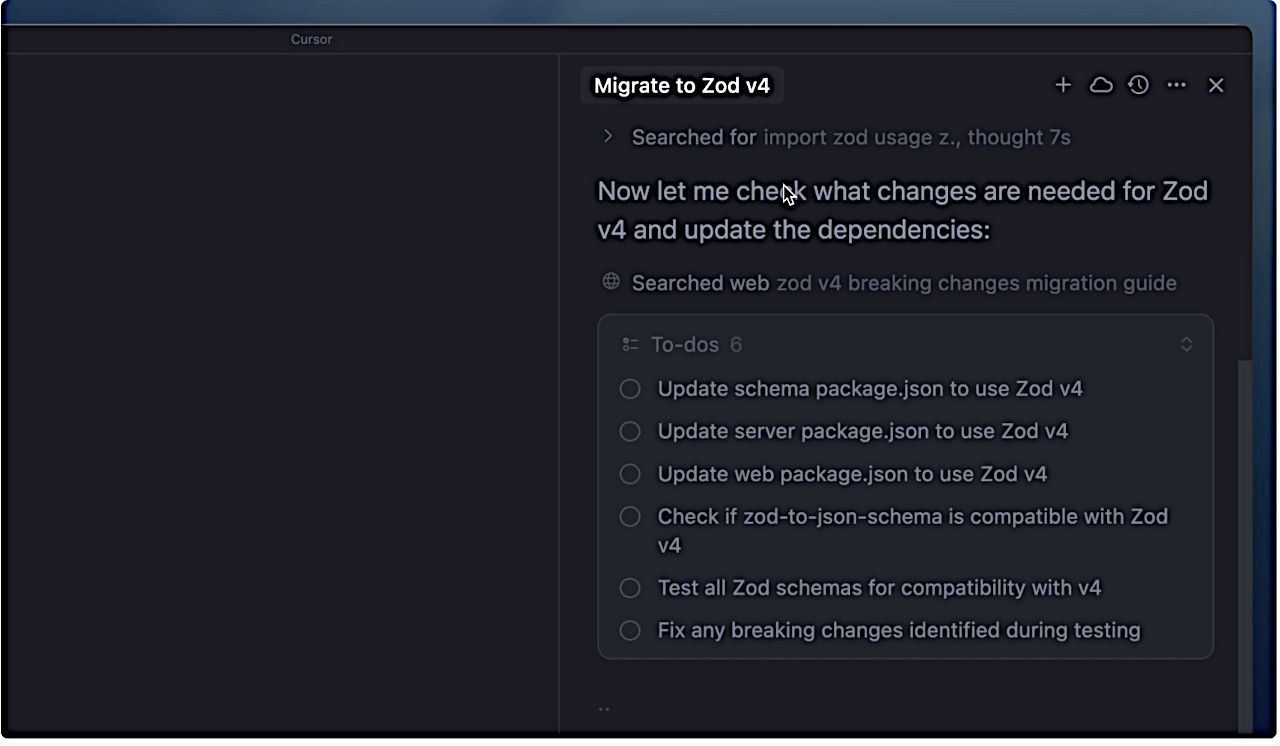Collapse the To-dos list with the up-down arrows

pyautogui.click(x=1186, y=345)
